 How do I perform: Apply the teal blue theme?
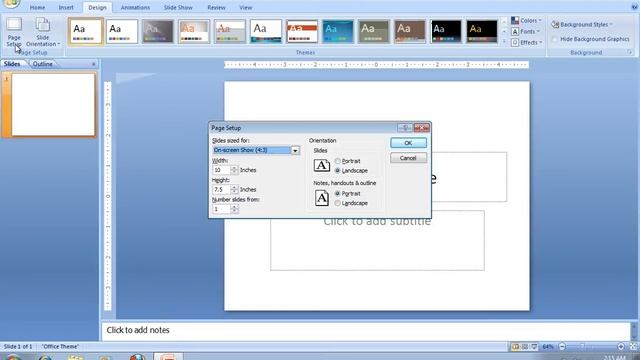338,31
